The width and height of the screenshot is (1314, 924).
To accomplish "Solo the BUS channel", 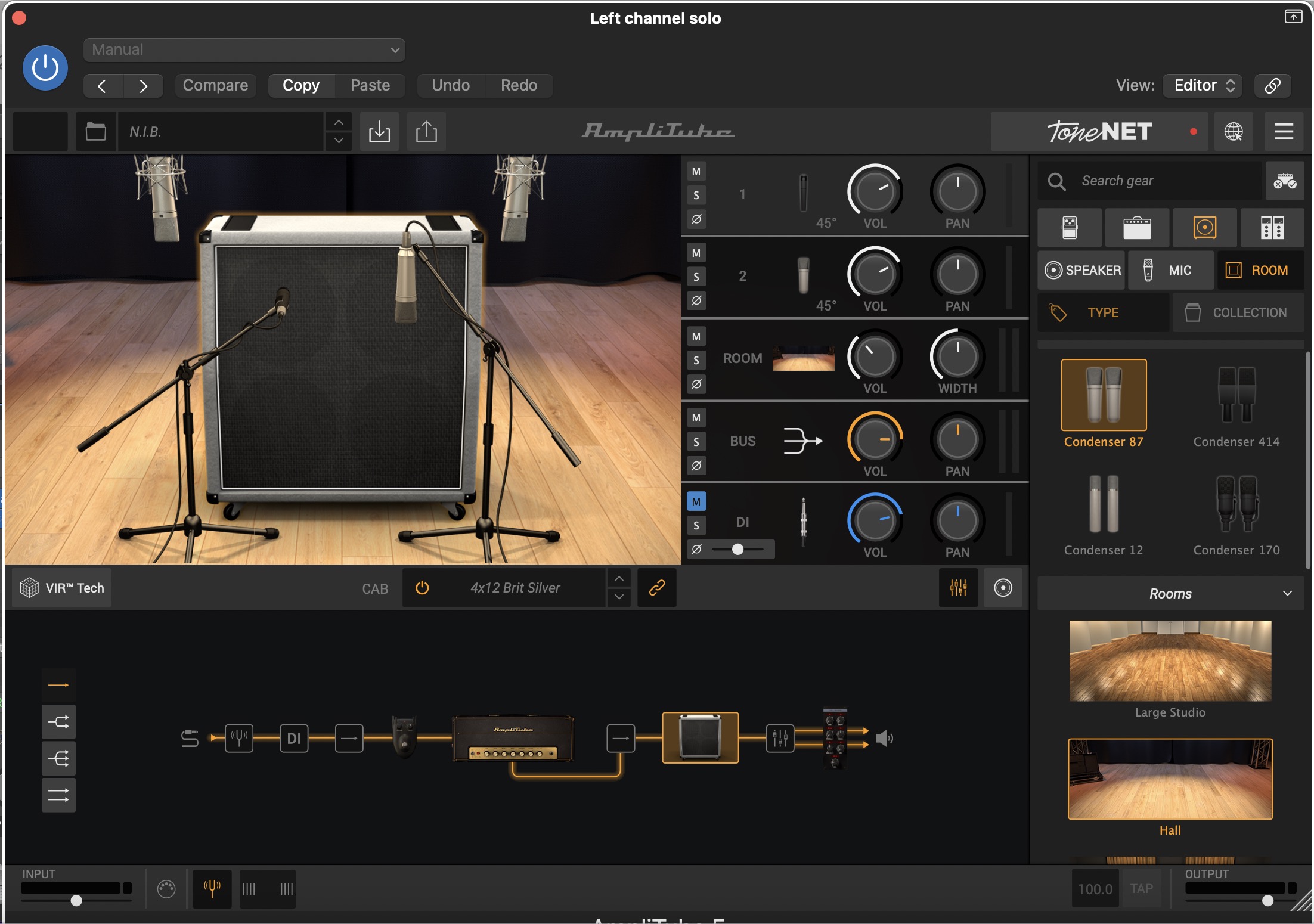I will [696, 442].
